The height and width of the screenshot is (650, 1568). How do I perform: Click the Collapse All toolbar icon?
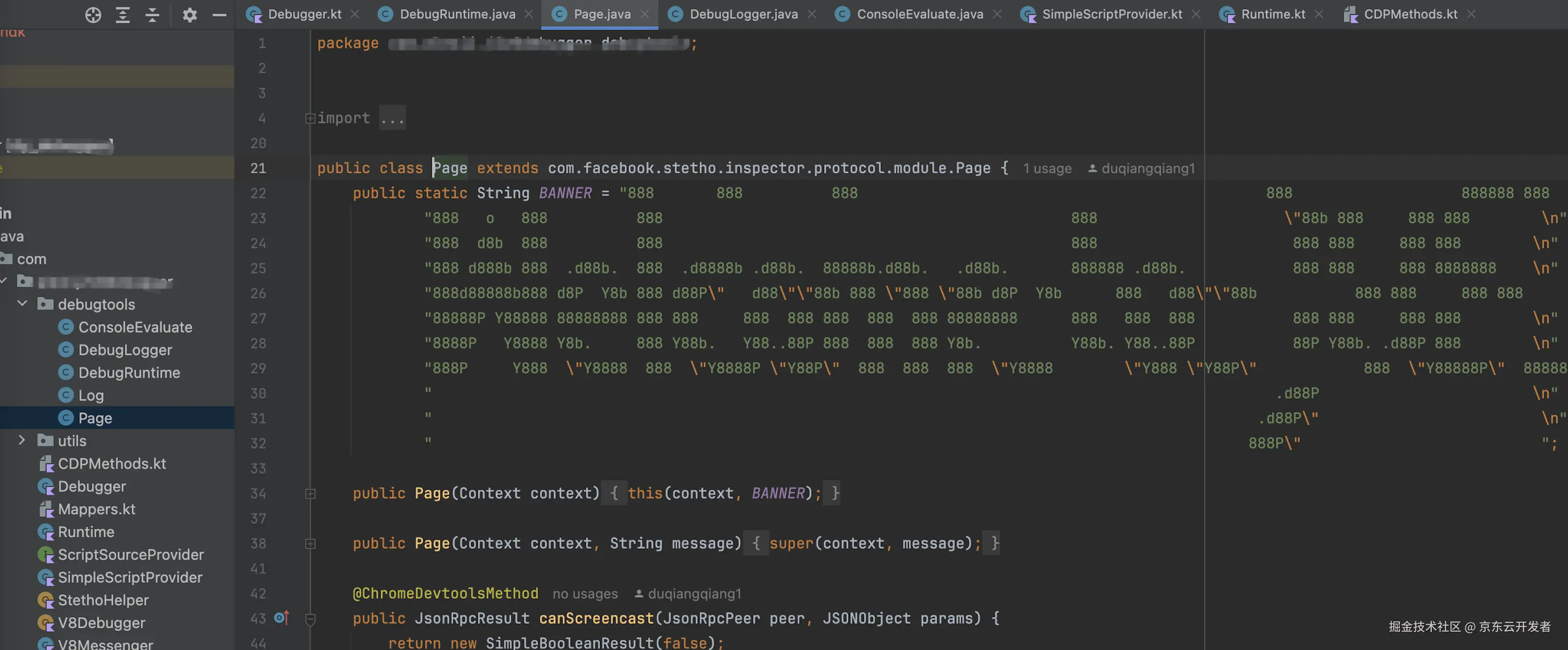152,15
